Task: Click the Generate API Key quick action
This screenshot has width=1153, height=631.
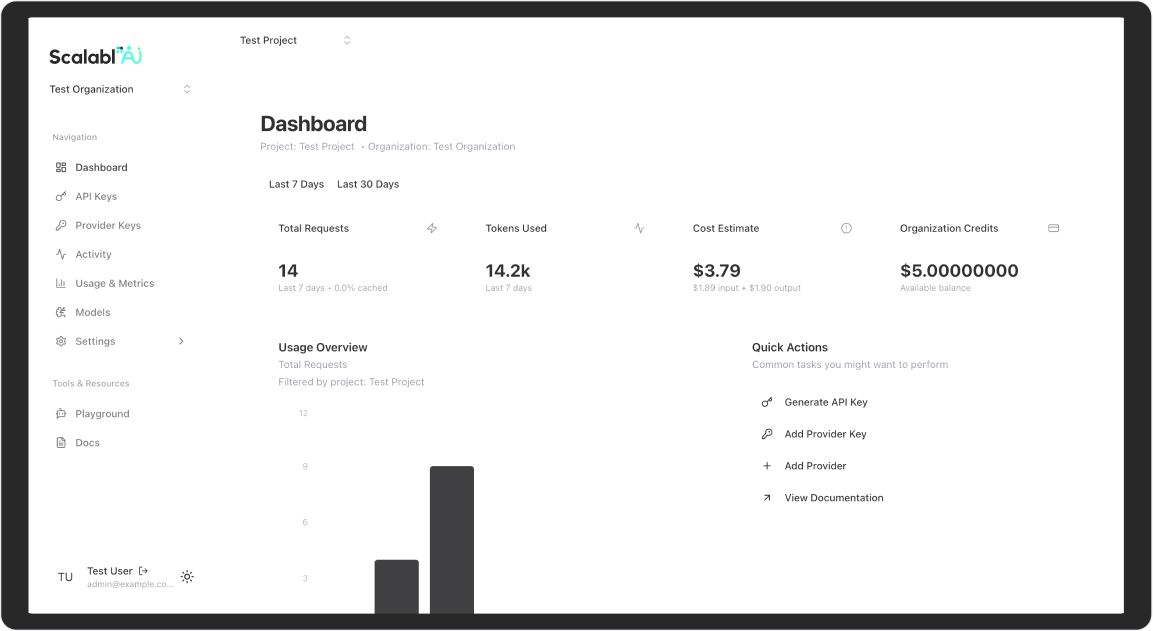Action: [x=825, y=402]
